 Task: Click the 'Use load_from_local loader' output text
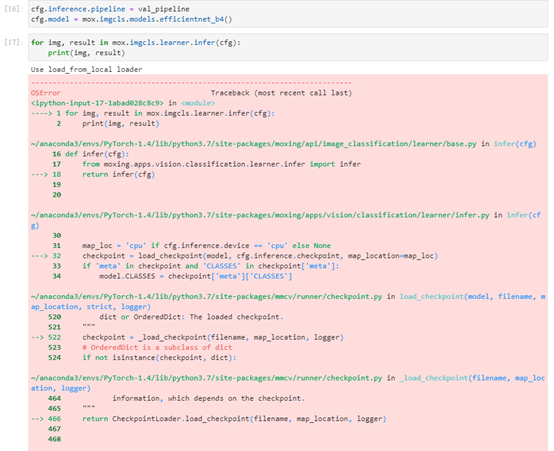pos(87,69)
